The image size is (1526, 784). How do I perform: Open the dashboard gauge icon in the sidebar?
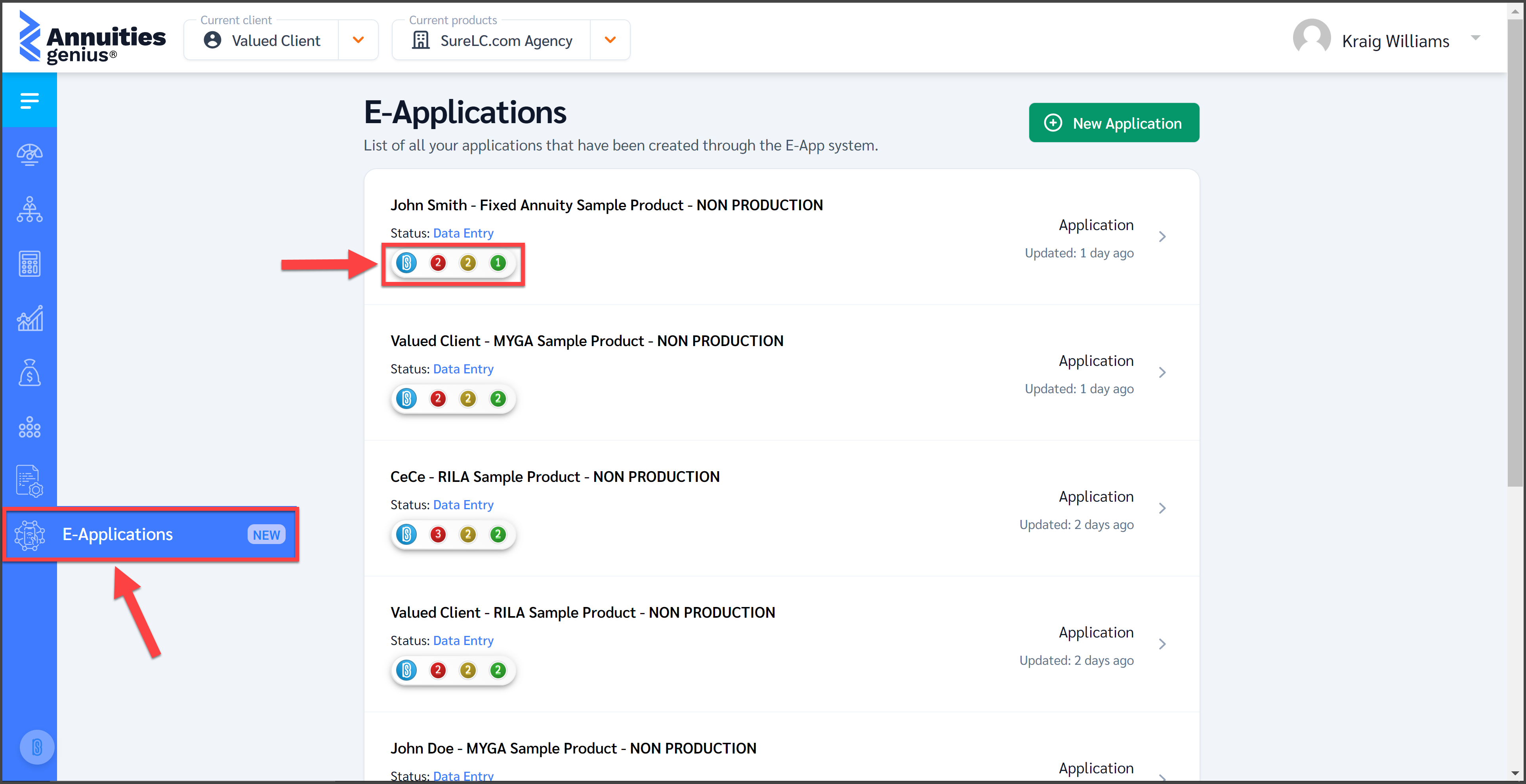(30, 154)
